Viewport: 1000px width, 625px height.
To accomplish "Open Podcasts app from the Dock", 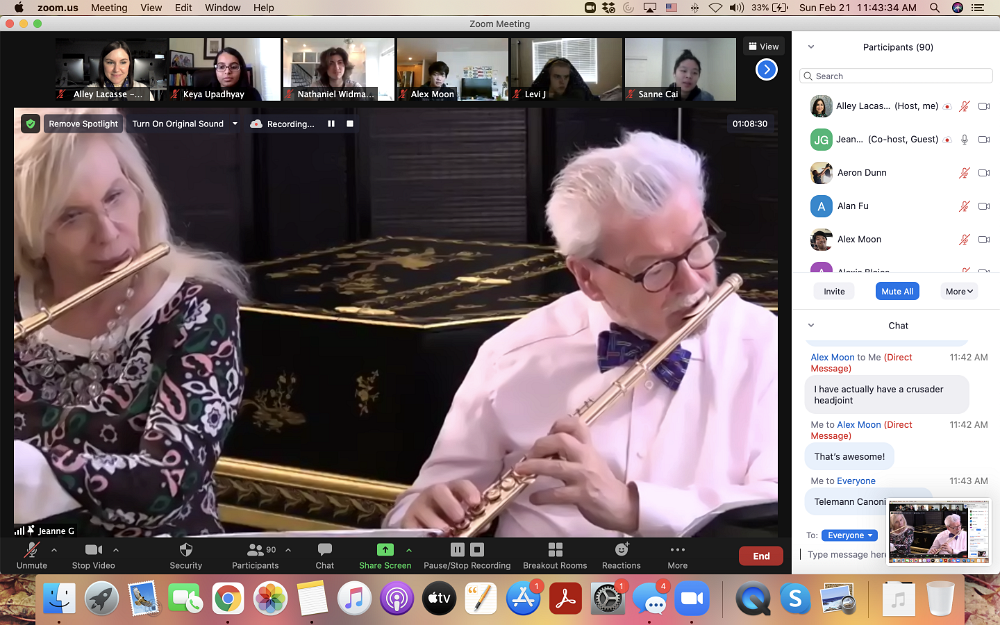I will tap(396, 599).
